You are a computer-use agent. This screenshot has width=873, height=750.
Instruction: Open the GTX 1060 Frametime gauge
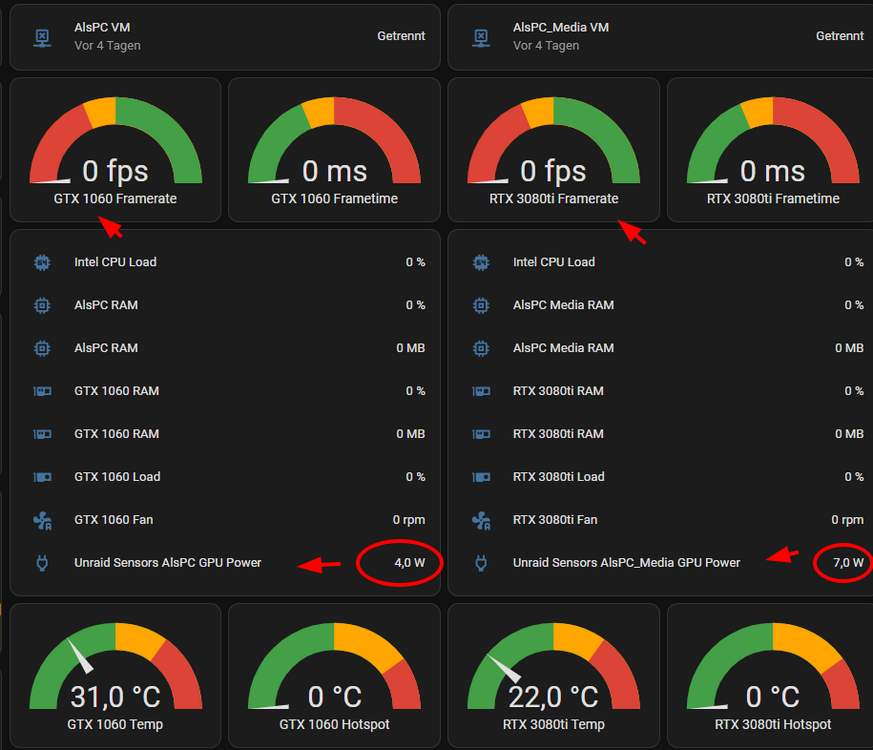coord(335,150)
